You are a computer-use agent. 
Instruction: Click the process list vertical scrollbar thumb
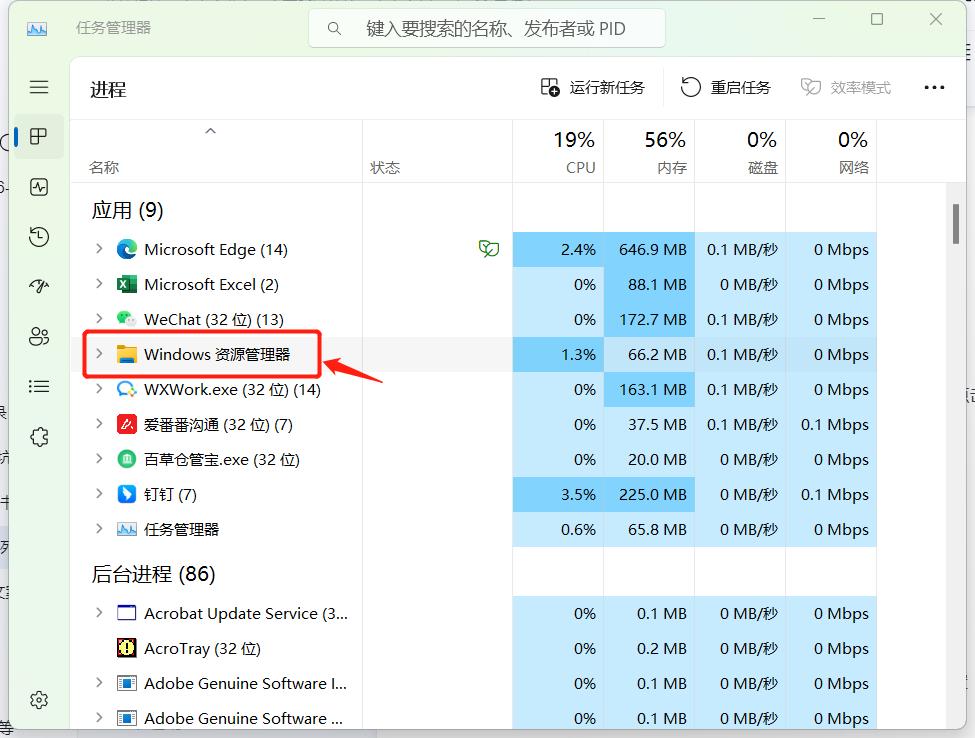(x=956, y=224)
